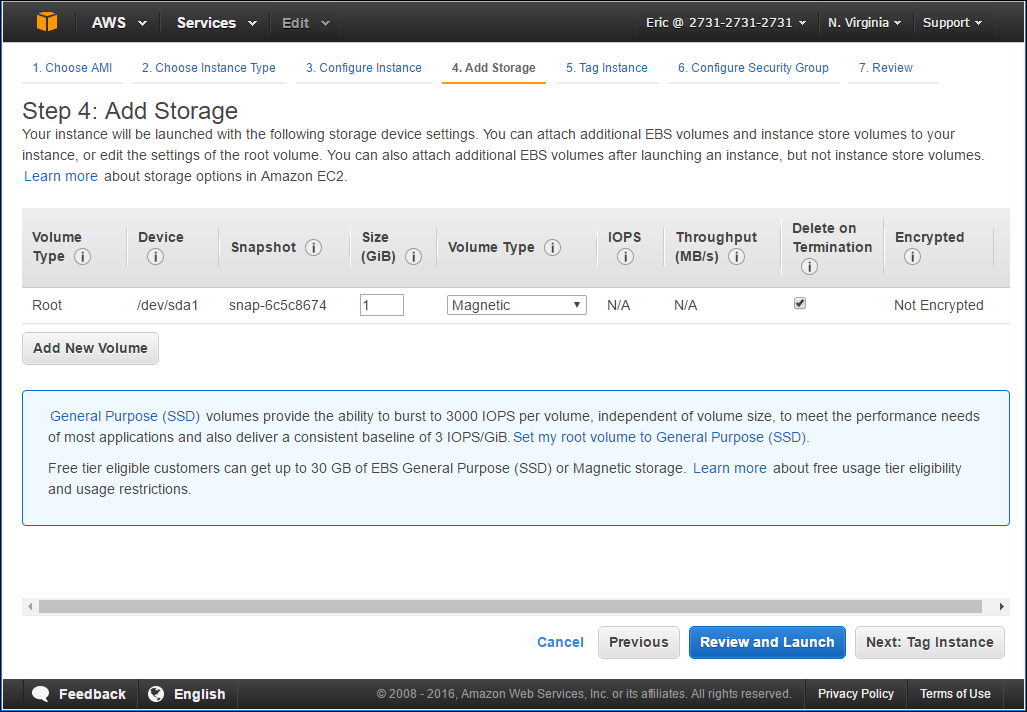
Task: Click the info icon beside row Volume Type header
Action: 83,257
